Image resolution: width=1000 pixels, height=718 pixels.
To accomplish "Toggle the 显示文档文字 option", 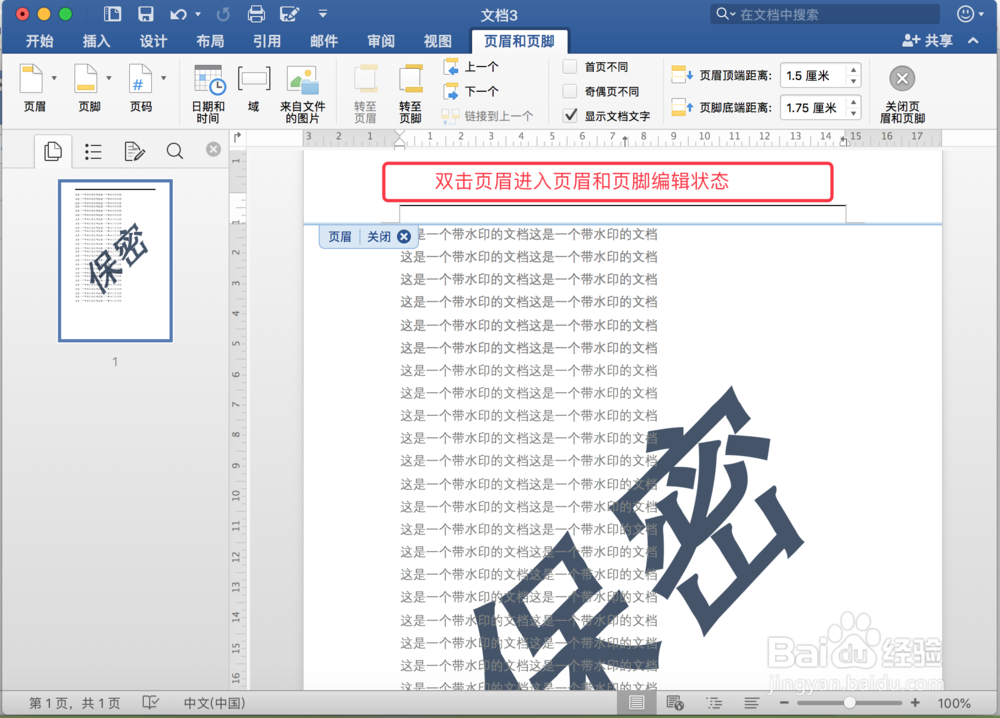I will pyautogui.click(x=567, y=114).
